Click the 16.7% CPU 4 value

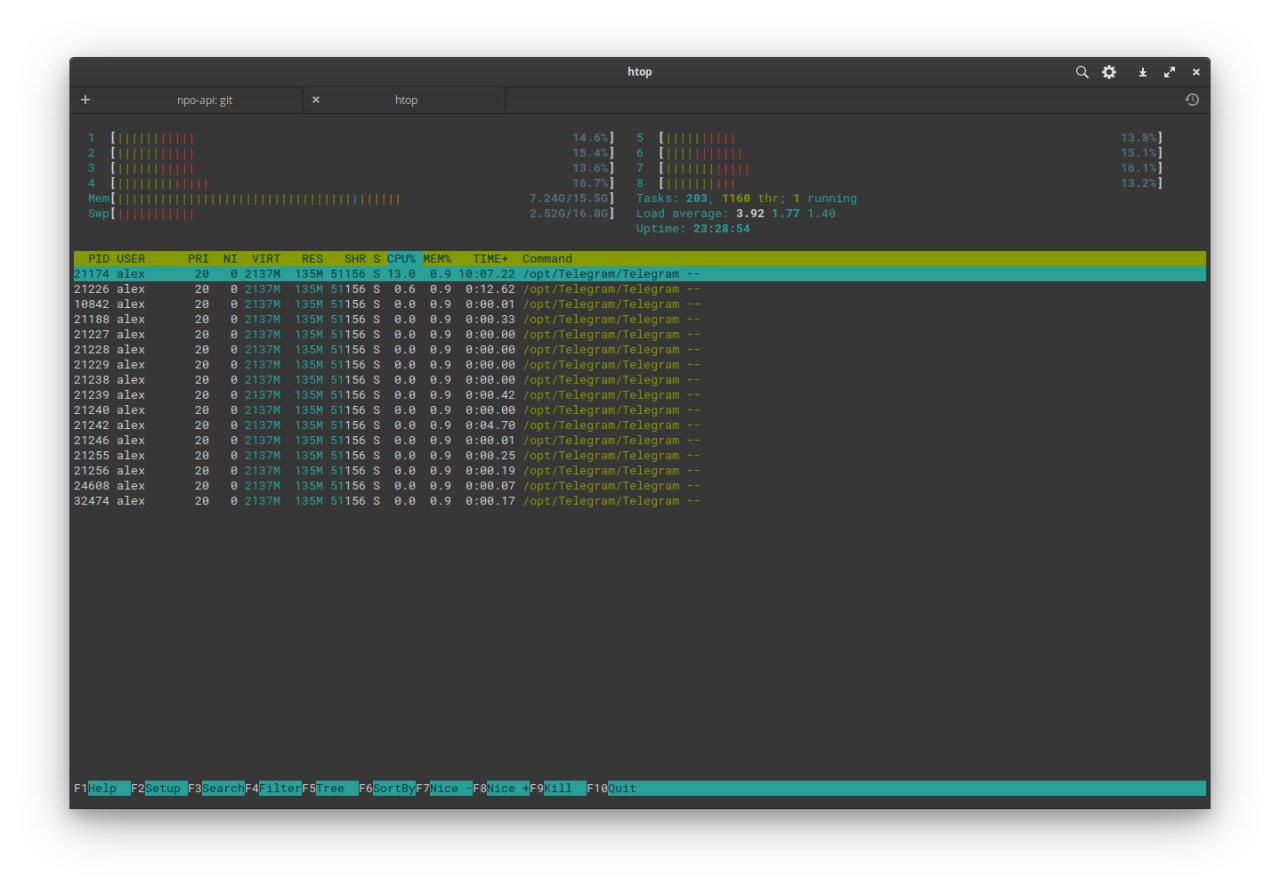coord(590,184)
